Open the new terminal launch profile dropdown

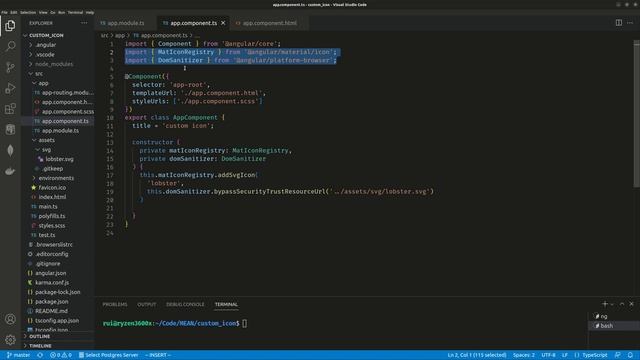click(612, 304)
